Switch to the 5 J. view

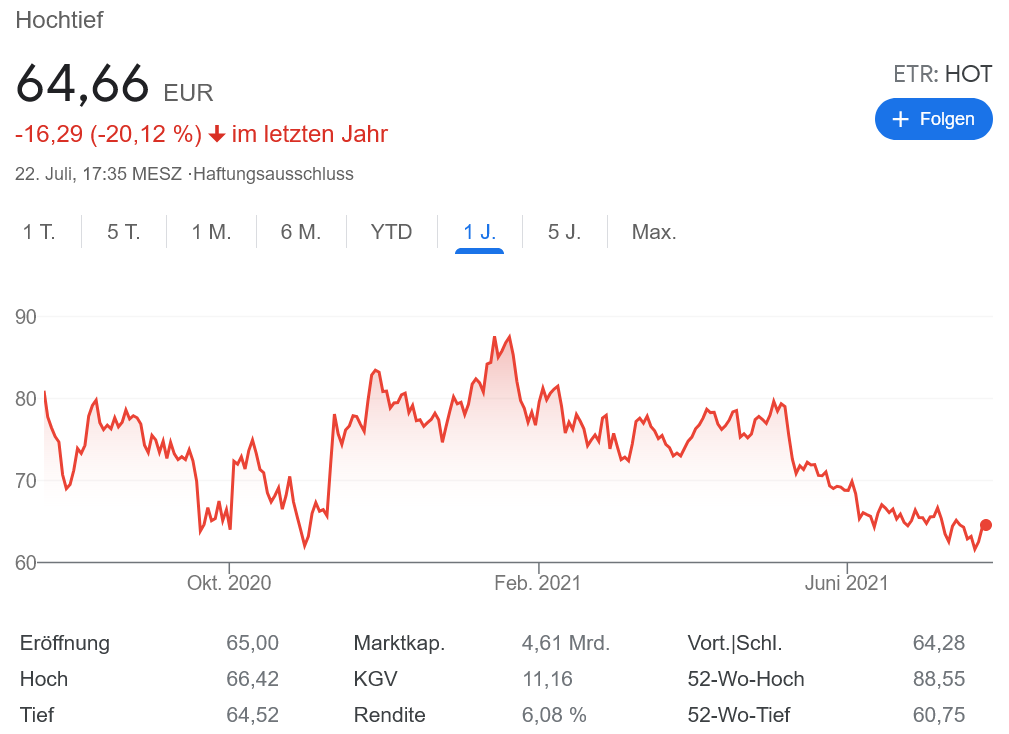564,232
